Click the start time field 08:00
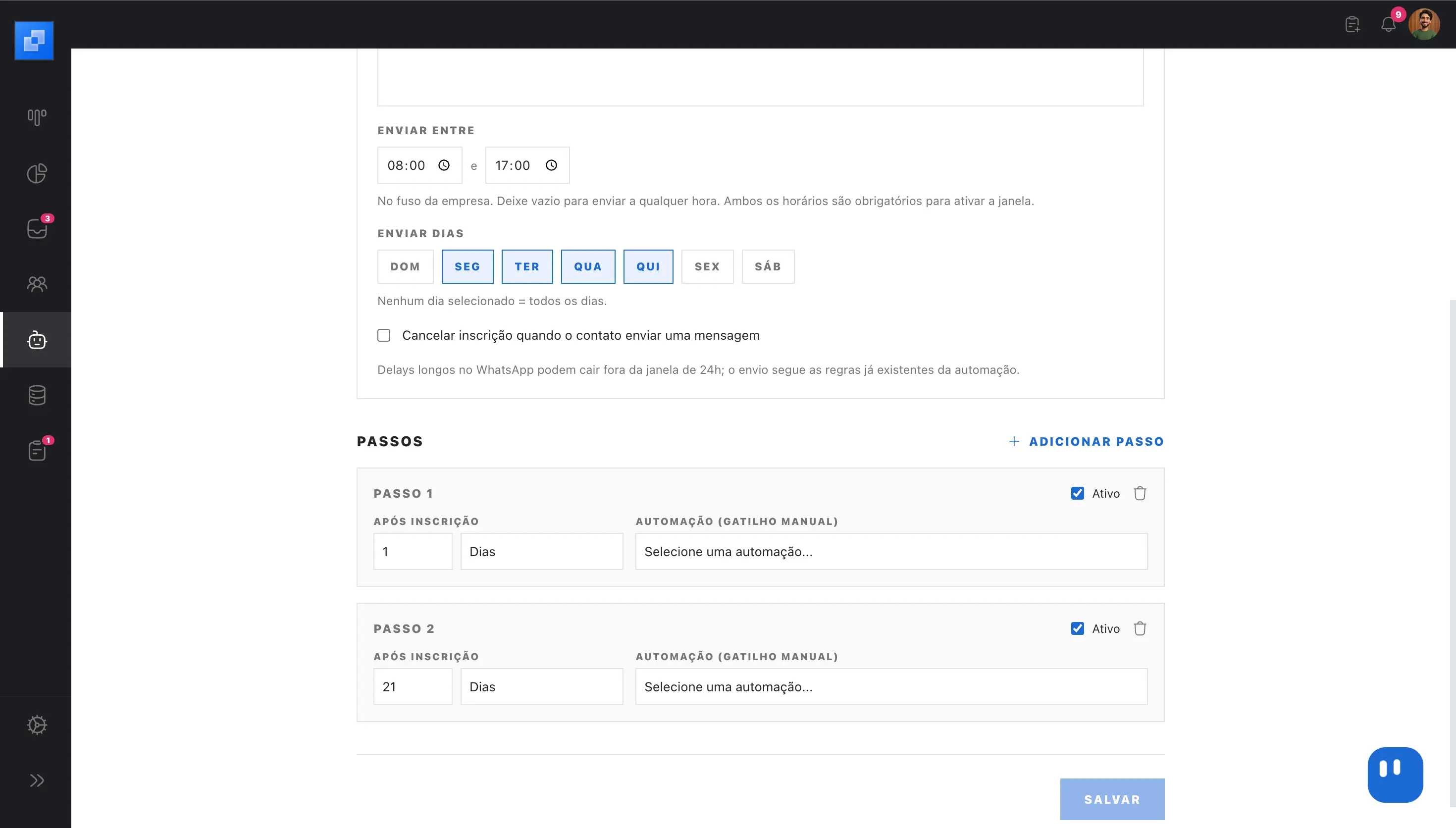1456x828 pixels. point(419,165)
